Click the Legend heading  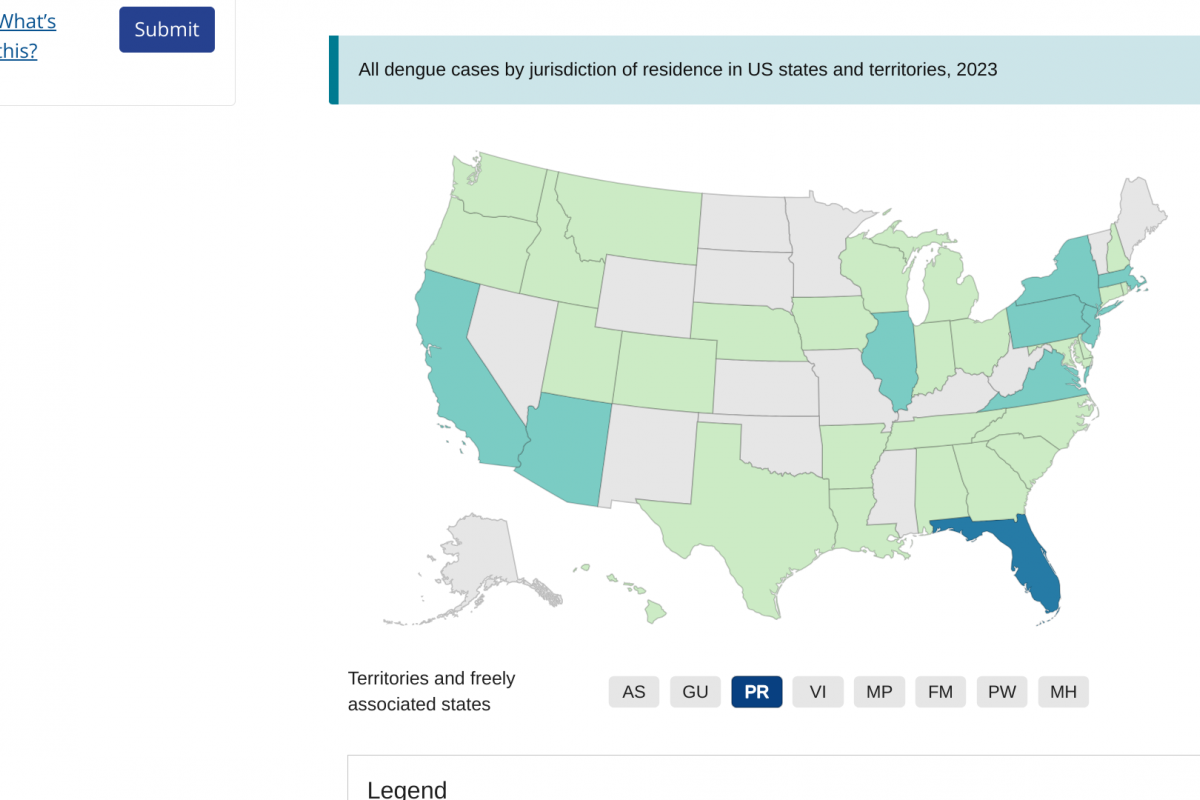[407, 790]
